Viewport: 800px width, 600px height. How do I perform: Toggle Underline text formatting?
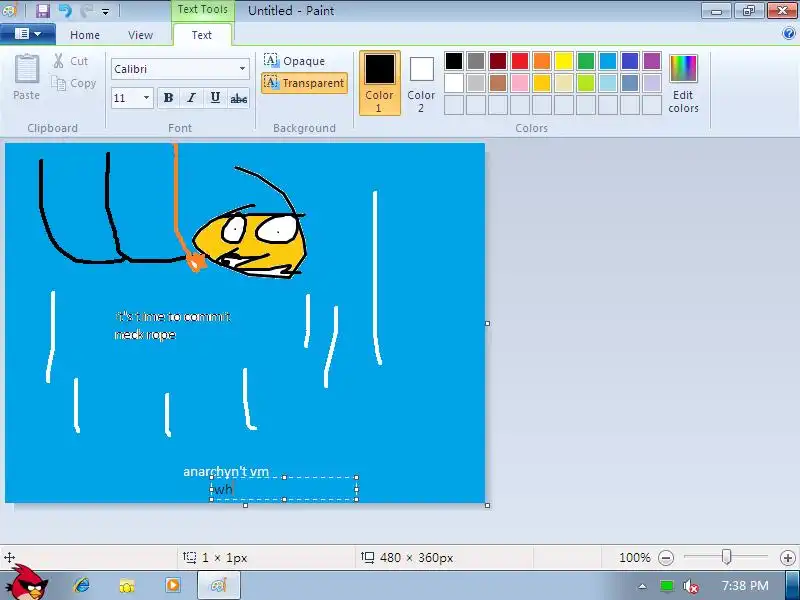(x=215, y=97)
